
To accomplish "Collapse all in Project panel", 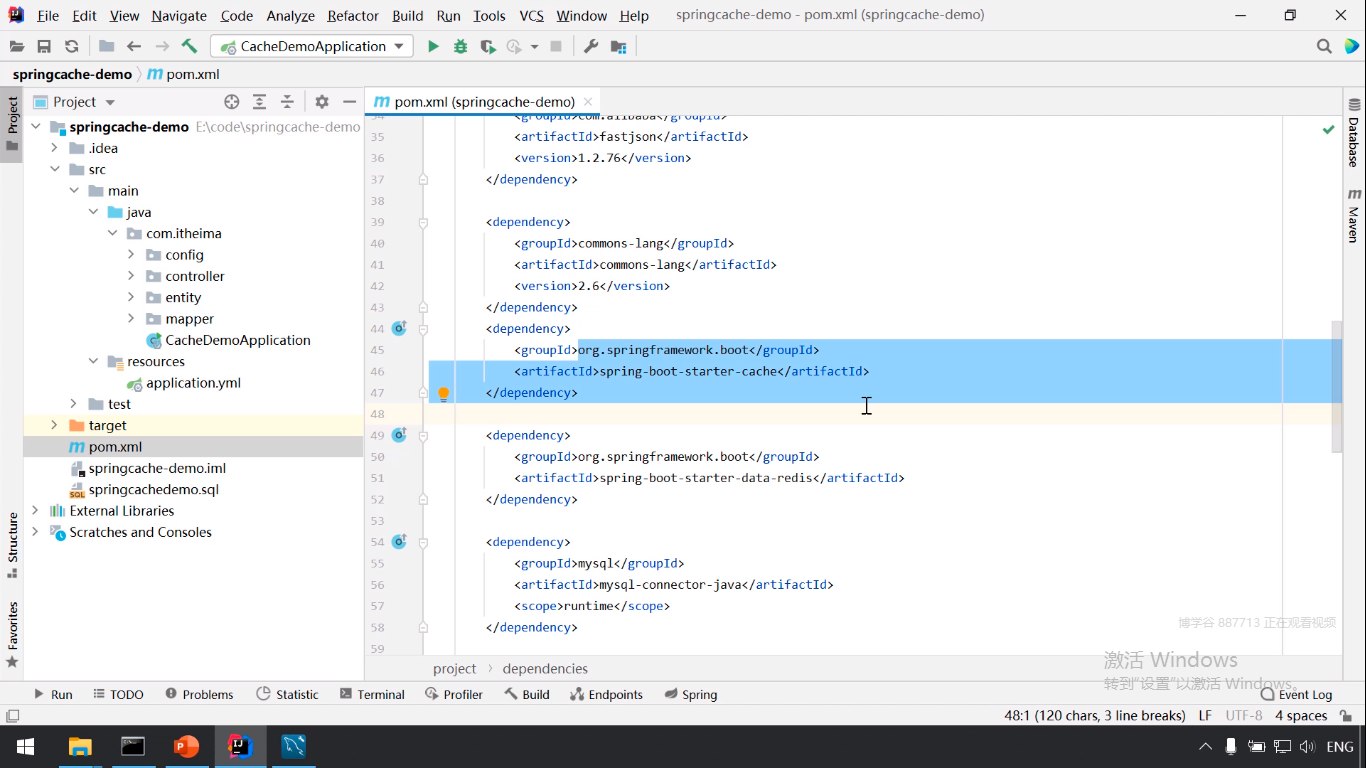I will pos(287,101).
